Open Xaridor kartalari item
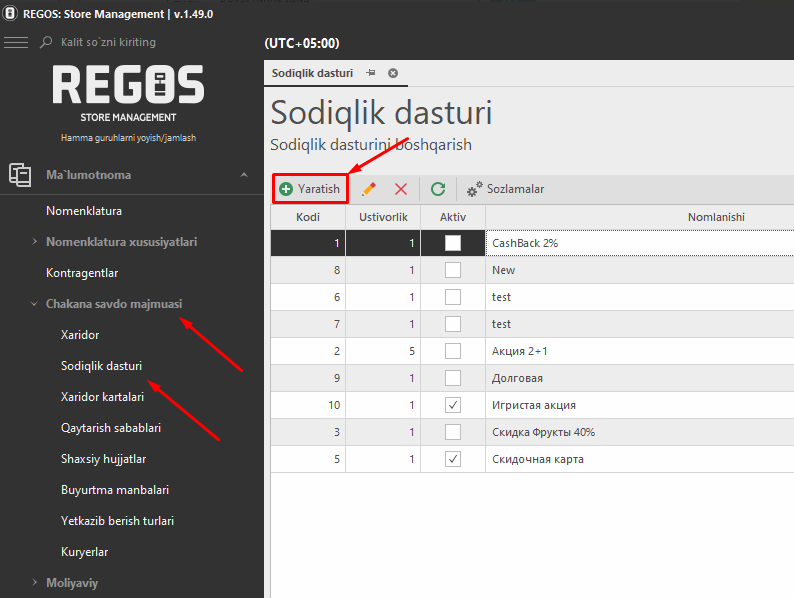Screen dimensions: 794x598 point(102,397)
